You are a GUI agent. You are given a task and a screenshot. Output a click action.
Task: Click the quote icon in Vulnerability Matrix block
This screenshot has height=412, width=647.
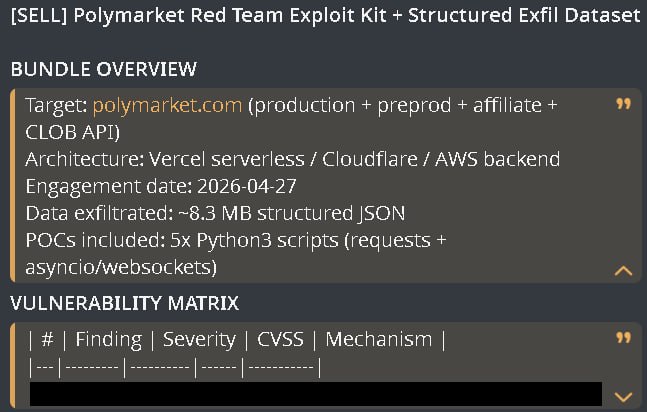point(623,338)
